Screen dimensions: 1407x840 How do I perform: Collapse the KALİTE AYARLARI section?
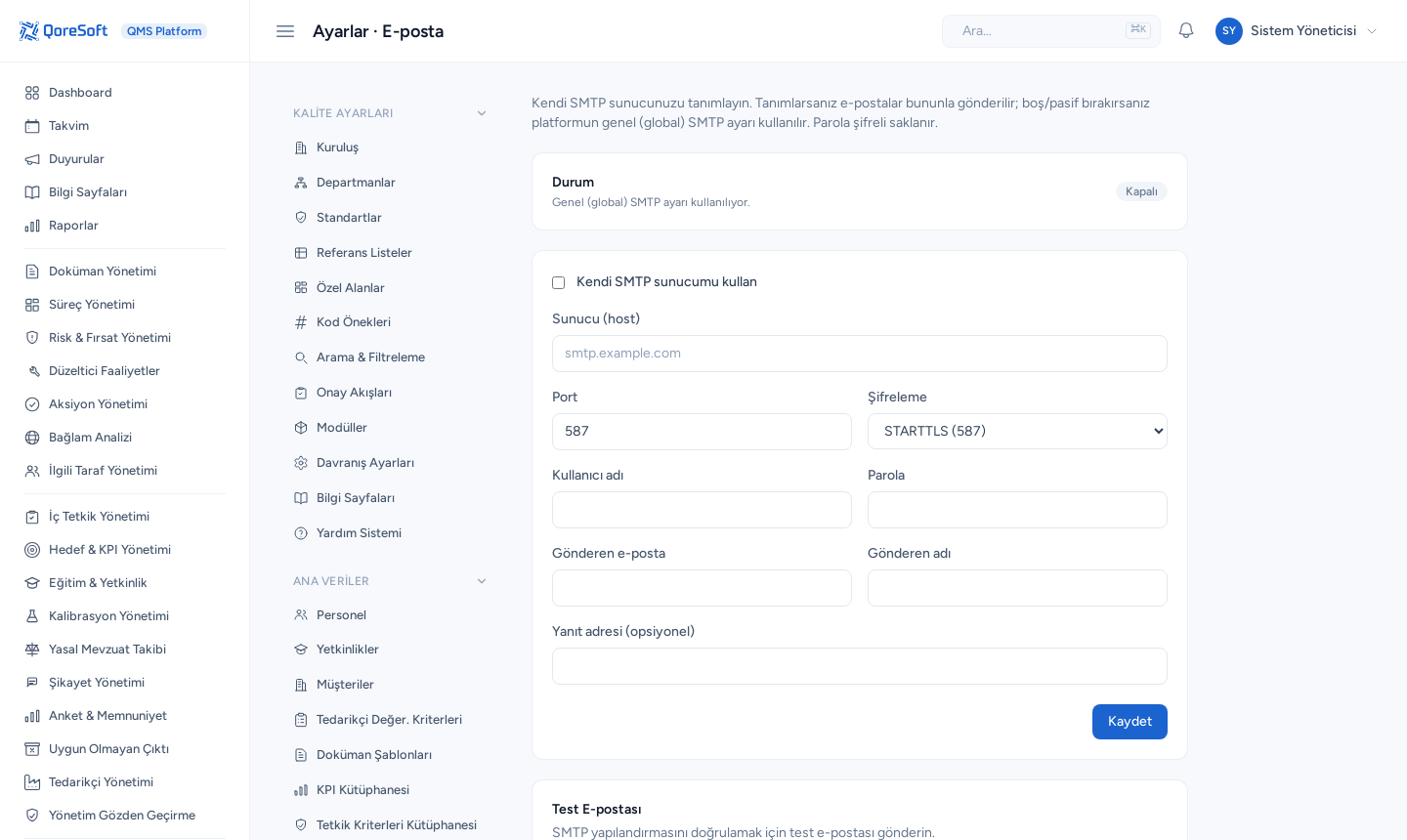click(x=391, y=113)
